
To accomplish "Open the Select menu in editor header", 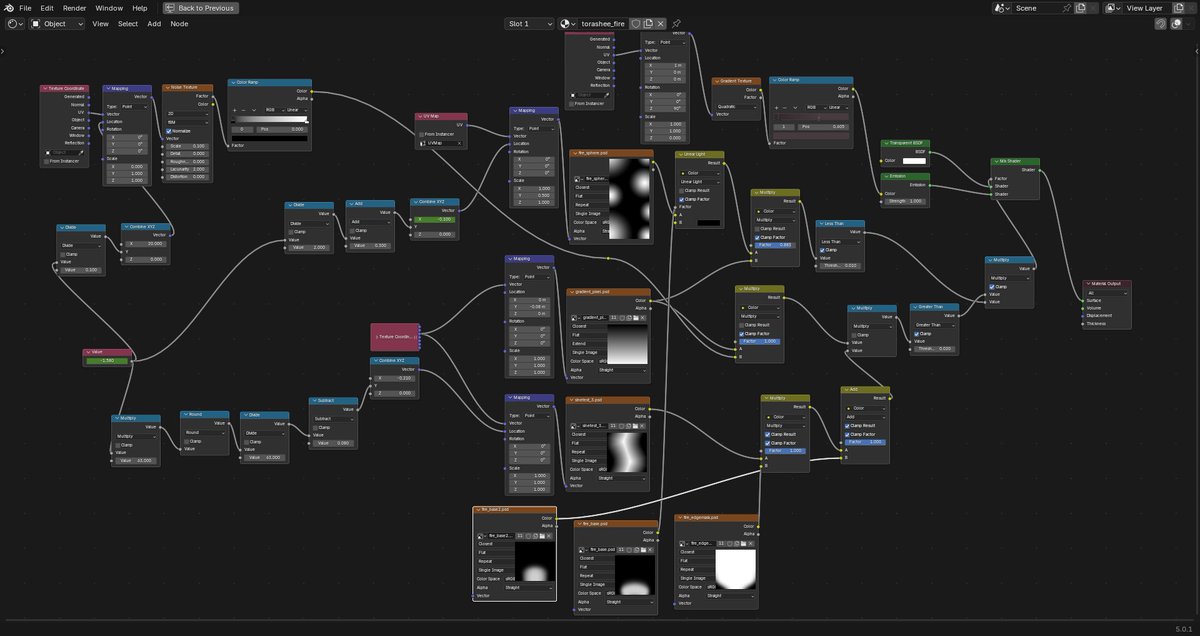I will (128, 23).
